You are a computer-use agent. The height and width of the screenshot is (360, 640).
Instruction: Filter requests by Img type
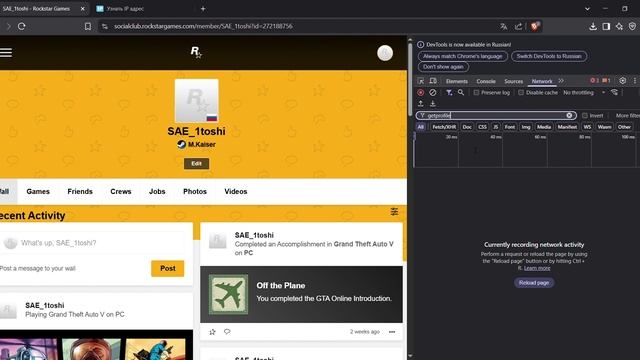pos(526,127)
